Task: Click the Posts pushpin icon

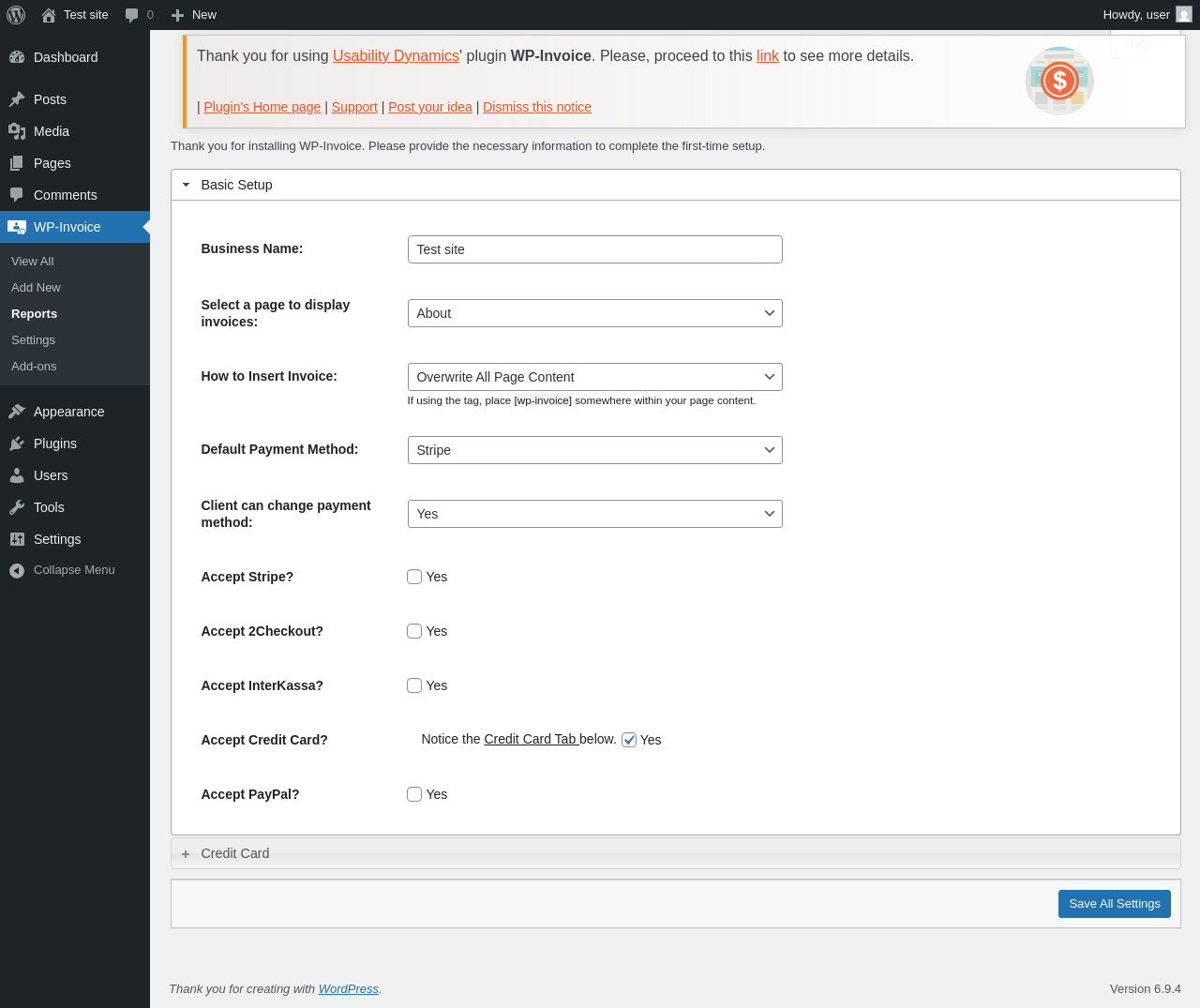Action: click(17, 99)
